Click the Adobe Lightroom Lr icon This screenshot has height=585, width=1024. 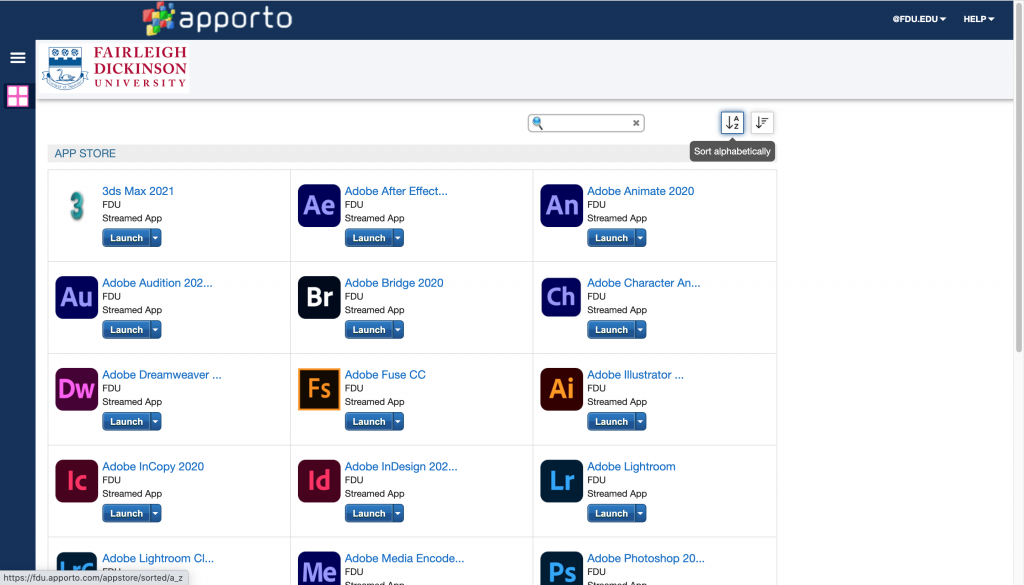point(562,481)
